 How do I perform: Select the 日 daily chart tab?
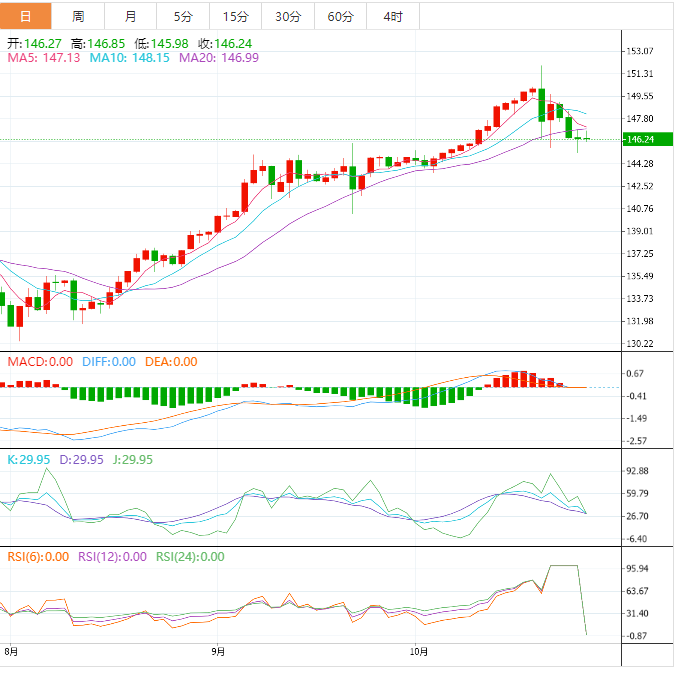(x=25, y=16)
